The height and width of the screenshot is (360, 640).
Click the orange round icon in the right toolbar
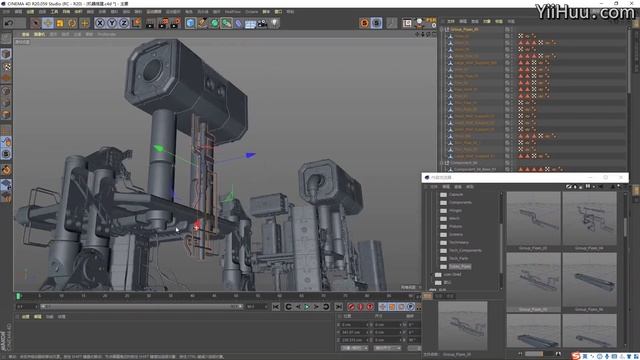pyautogui.click(x=364, y=23)
